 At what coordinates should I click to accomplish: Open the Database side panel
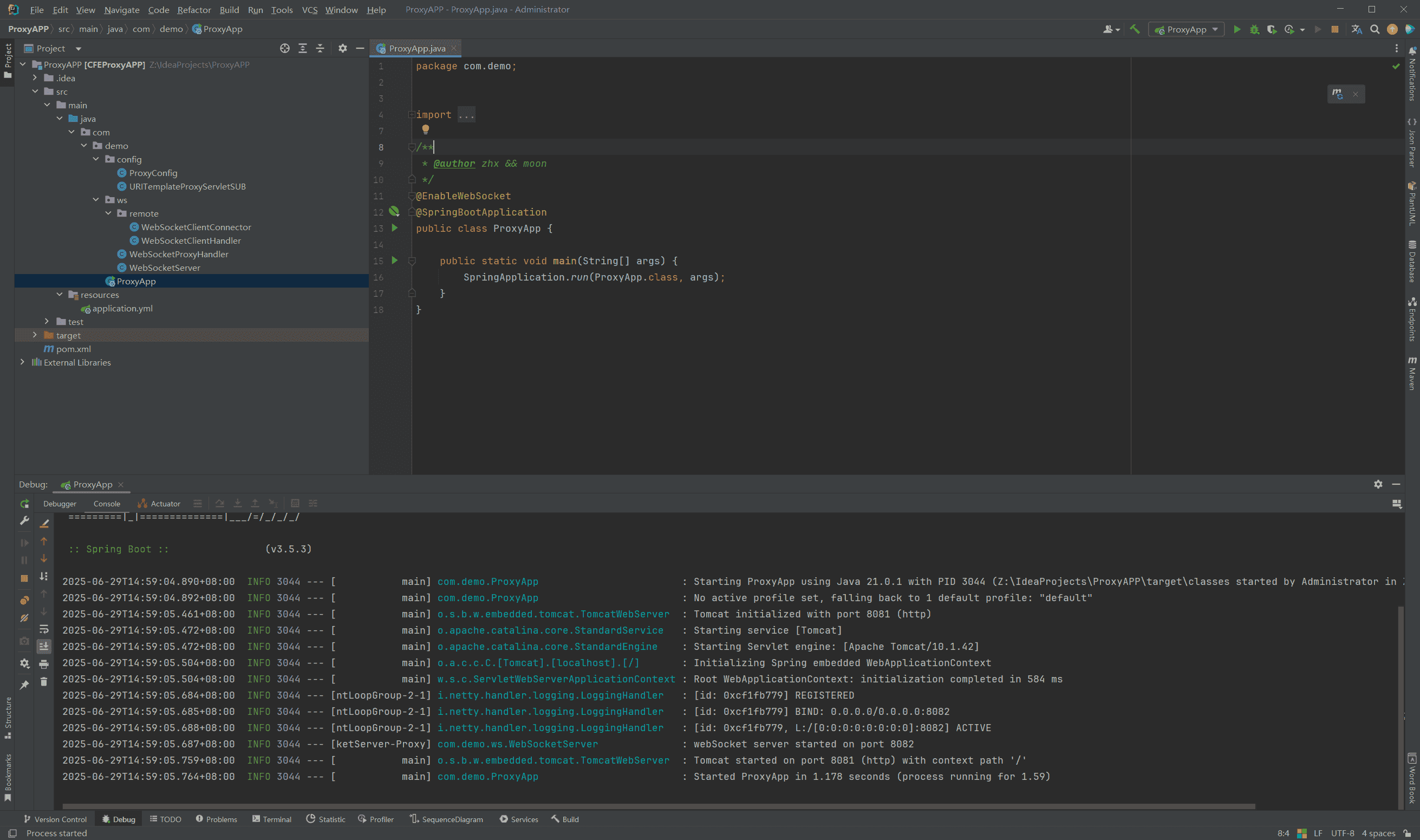click(x=1412, y=261)
